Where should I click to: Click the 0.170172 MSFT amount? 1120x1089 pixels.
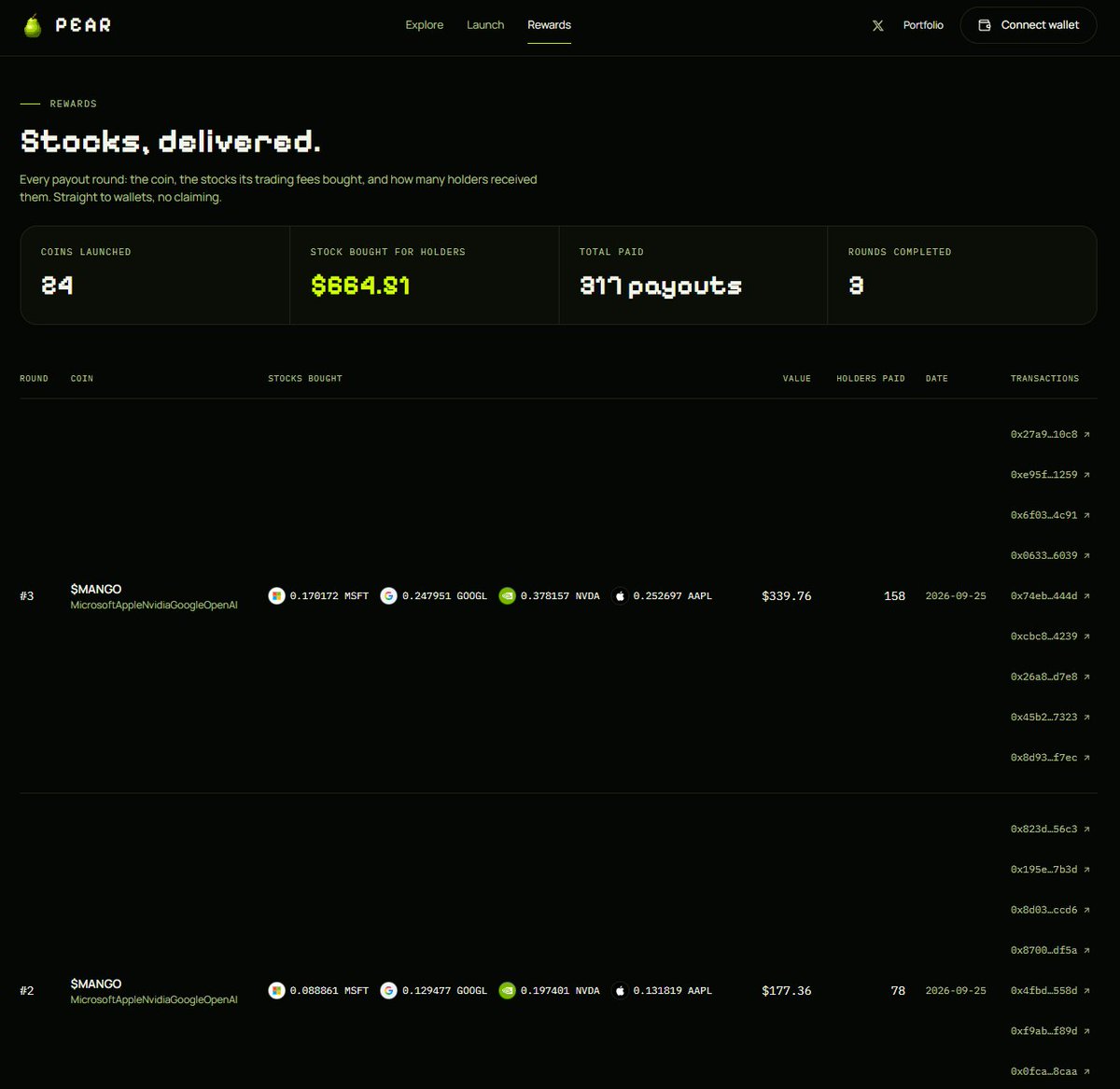pos(329,595)
